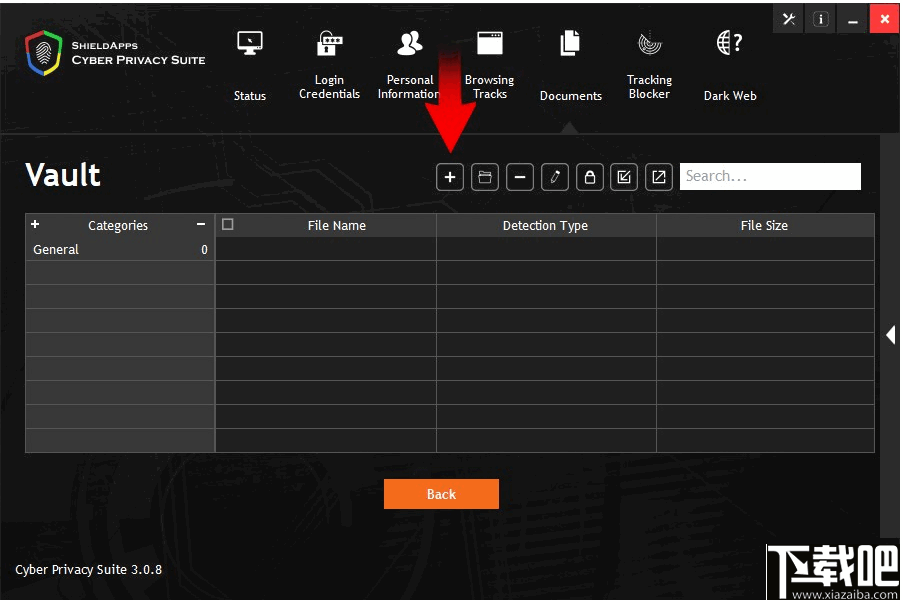The width and height of the screenshot is (902, 600).
Task: Click the folder icon in Vault toolbar
Action: coord(485,177)
